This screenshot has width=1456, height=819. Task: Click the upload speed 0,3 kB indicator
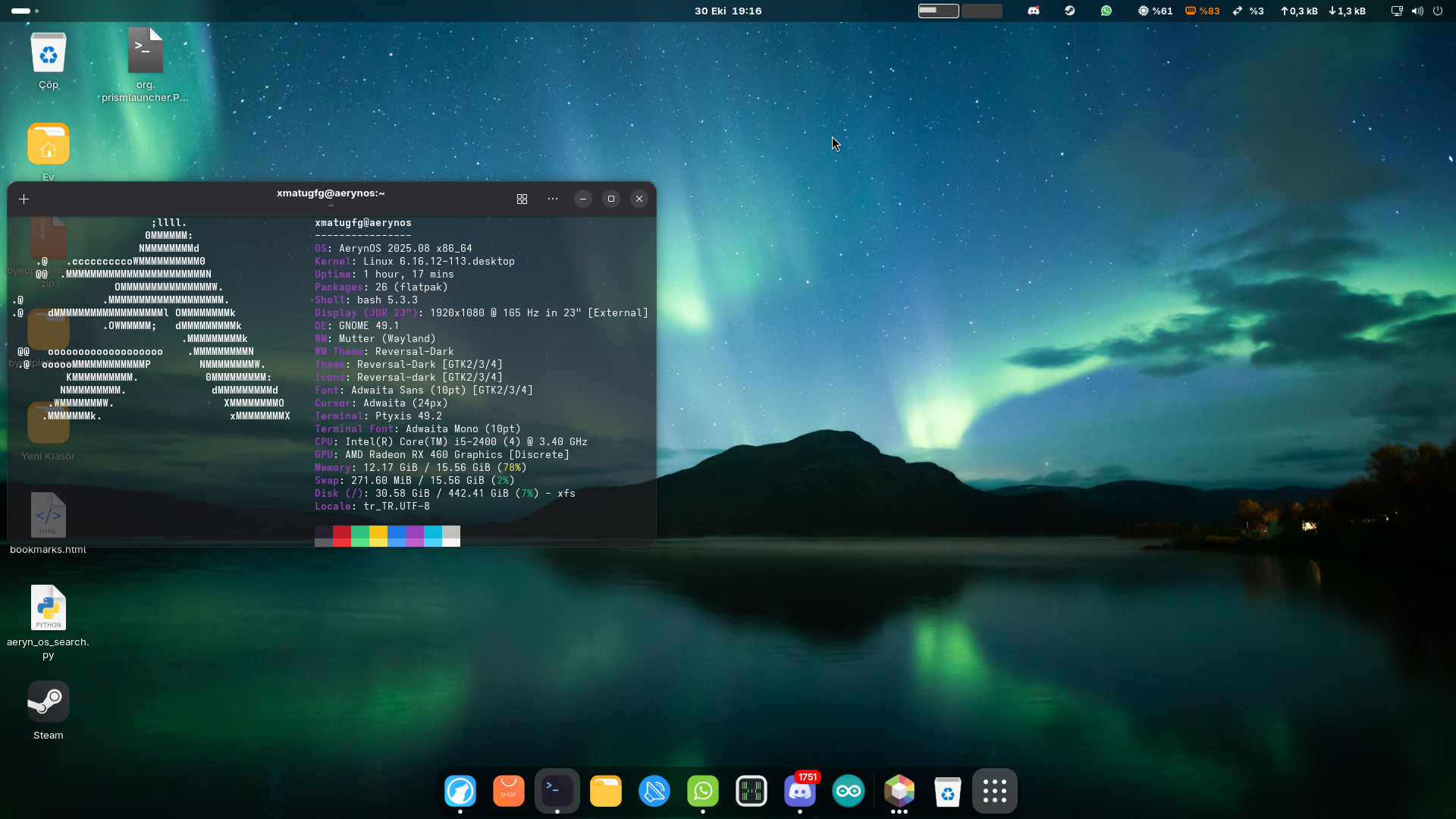tap(1299, 11)
